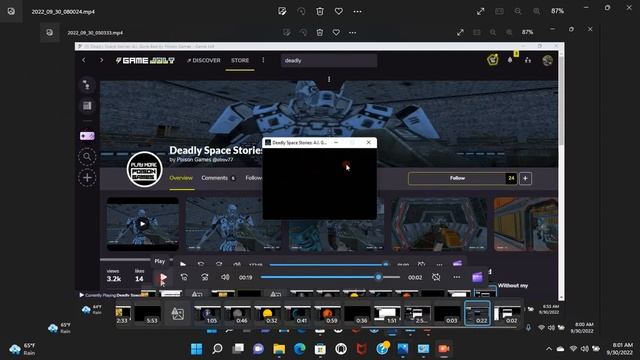640x360 pixels.
Task: Open the Game Jolt user avatar menu
Action: 548,60
